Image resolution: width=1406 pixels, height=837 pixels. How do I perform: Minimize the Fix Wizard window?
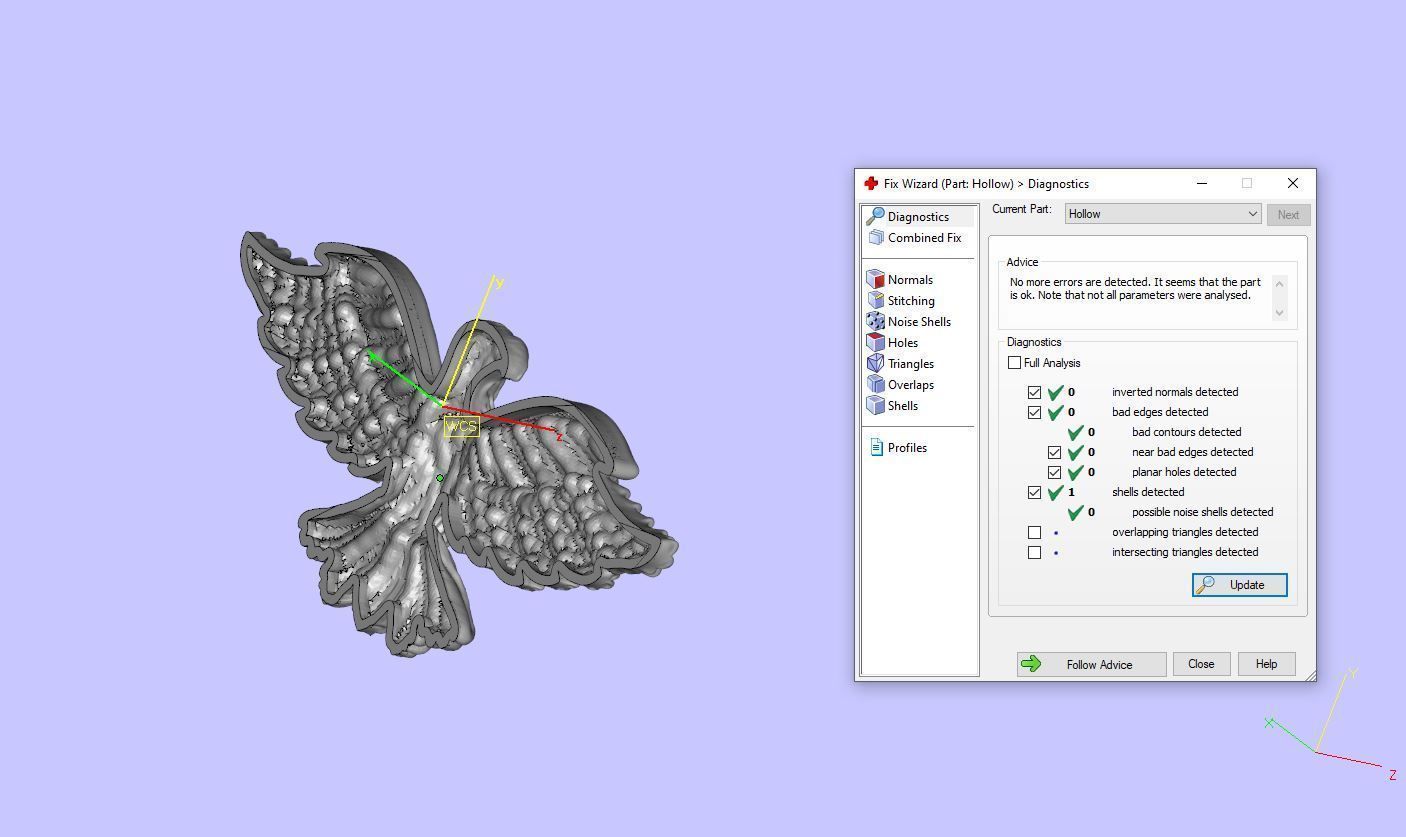[x=1202, y=183]
